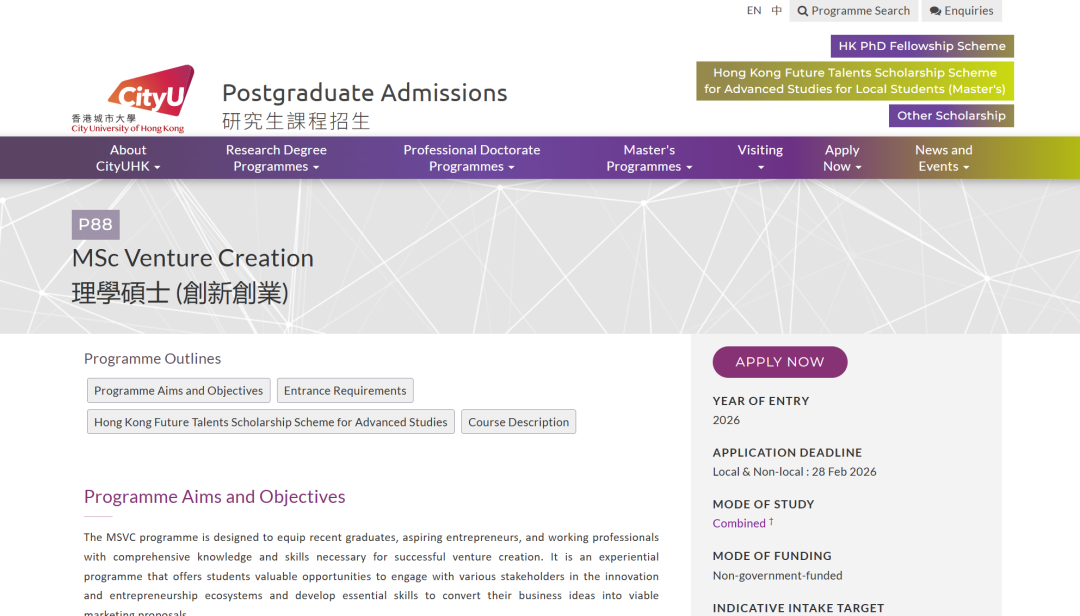Image resolution: width=1080 pixels, height=616 pixels.
Task: Open the Research Degree Programmes dropdown
Action: point(276,157)
